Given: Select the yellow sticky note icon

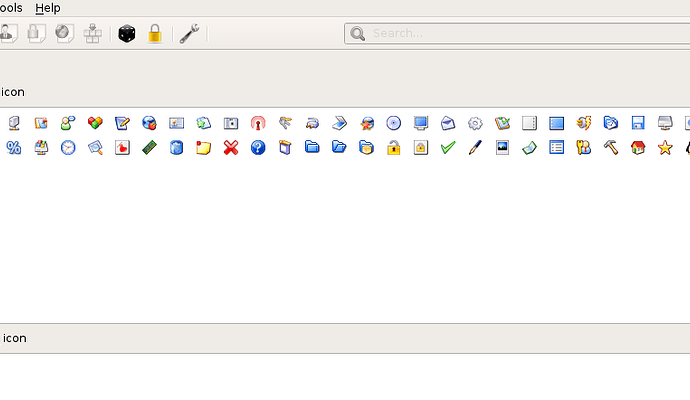Looking at the screenshot, I should (203, 148).
